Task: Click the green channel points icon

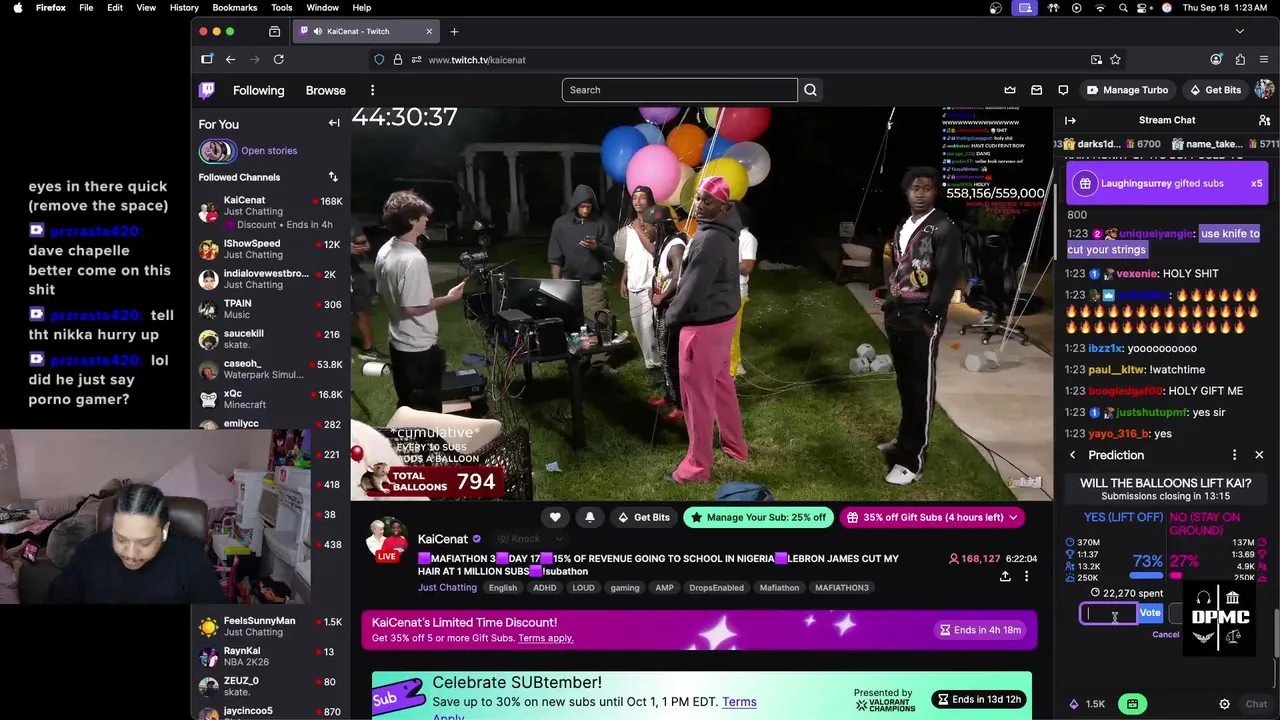Action: (x=1132, y=704)
